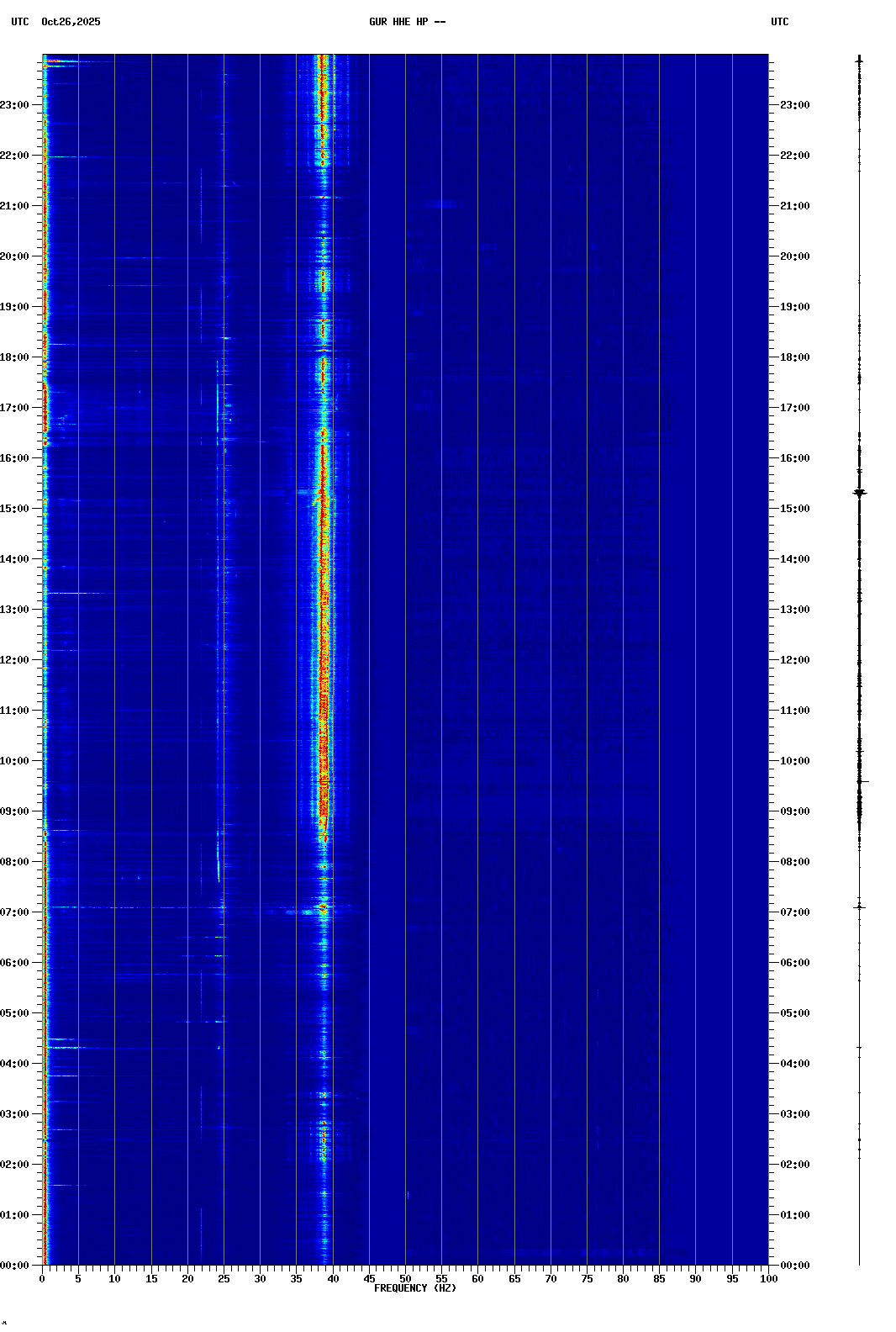Select the 15:00 time label on right axis
Viewport: 896px width, 1332px height.
794,509
